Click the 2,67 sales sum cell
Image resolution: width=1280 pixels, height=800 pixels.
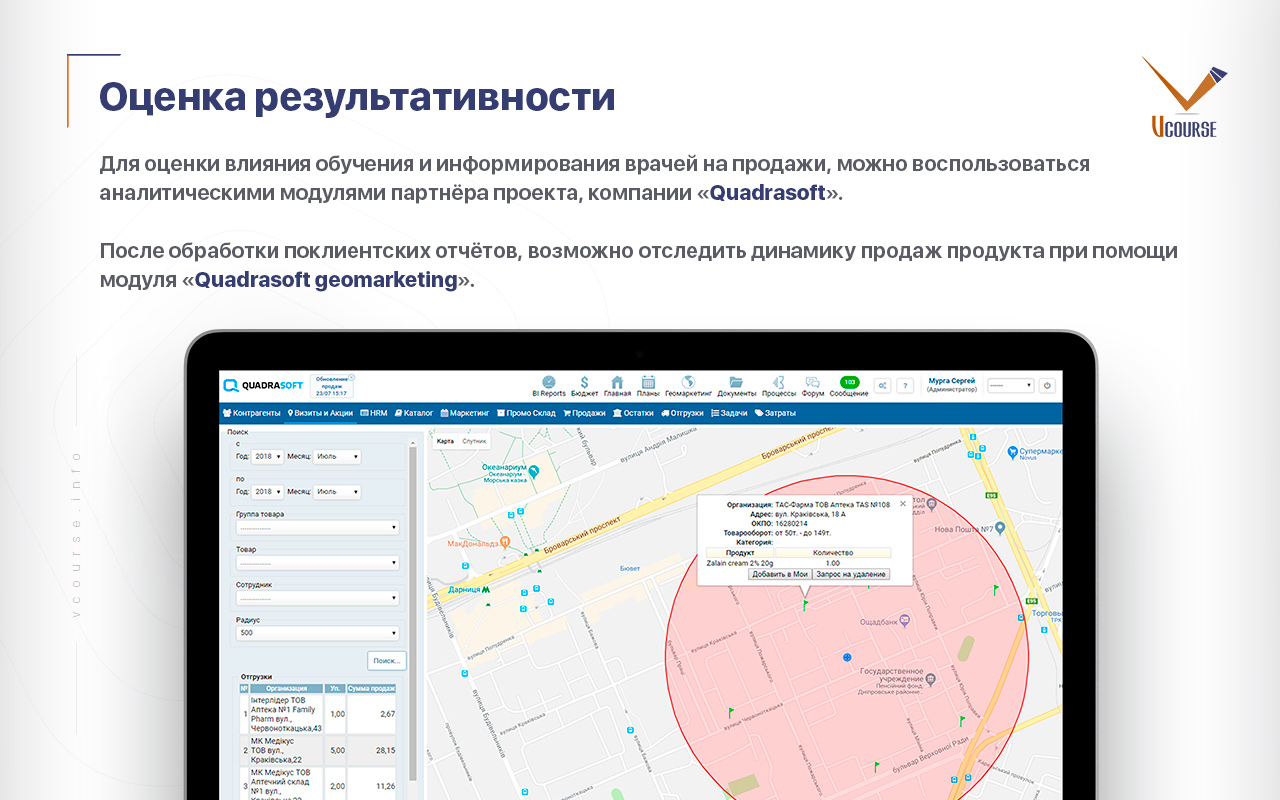372,714
